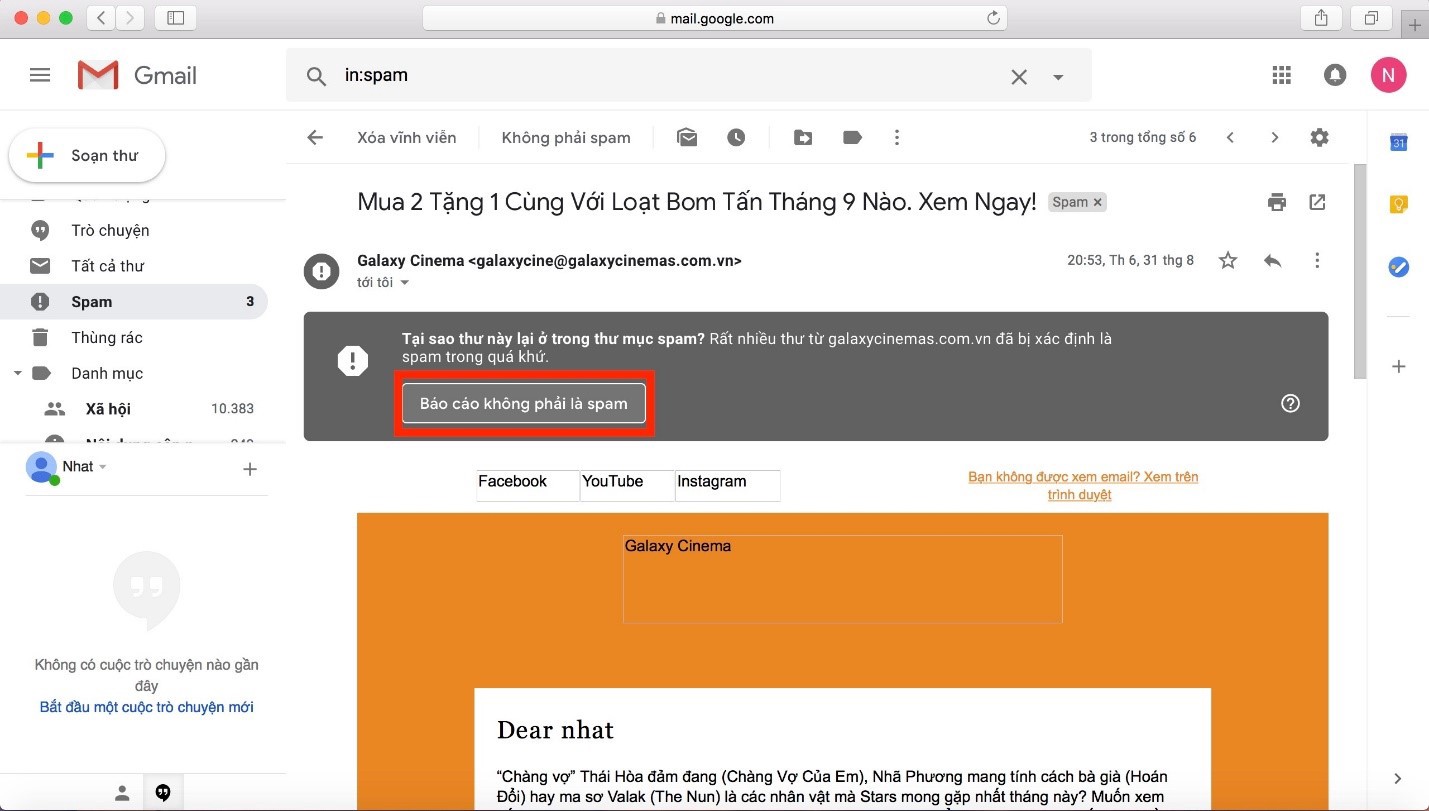Click the Galaxy Cinema image placeholder
The width and height of the screenshot is (1429, 811).
coord(842,579)
